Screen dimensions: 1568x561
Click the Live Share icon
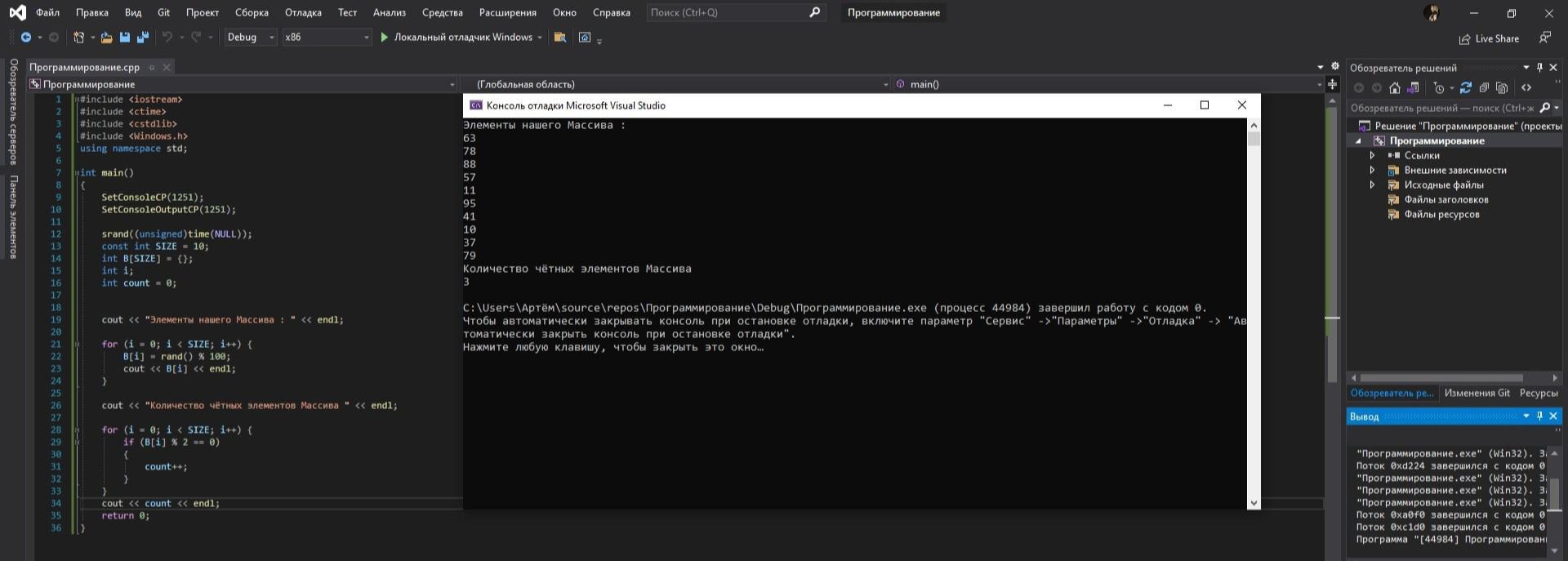(1465, 39)
